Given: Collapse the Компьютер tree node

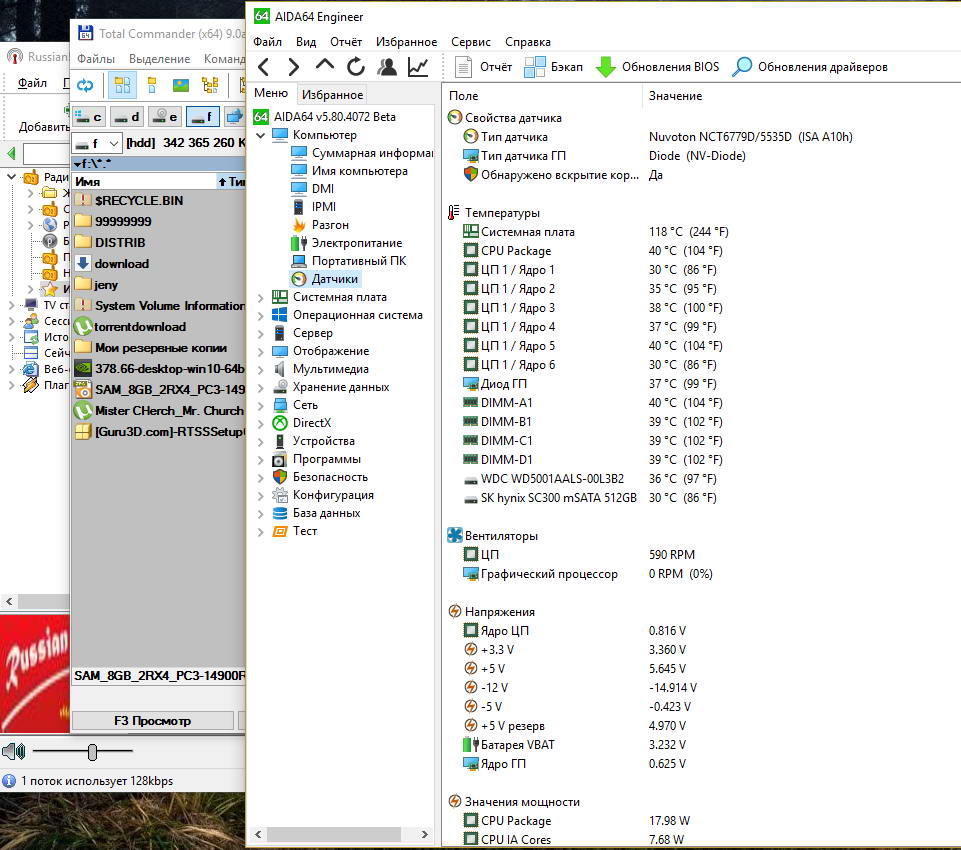Looking at the screenshot, I should [260, 135].
